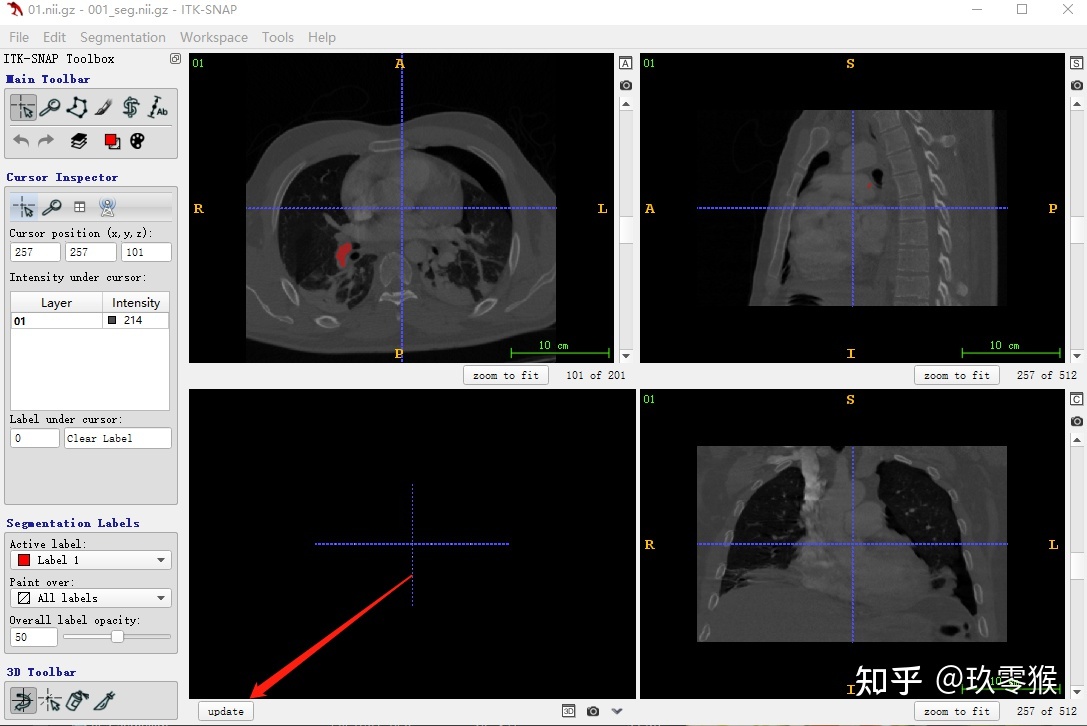
Task: Open the Color Map palette icon
Action: click(x=137, y=141)
